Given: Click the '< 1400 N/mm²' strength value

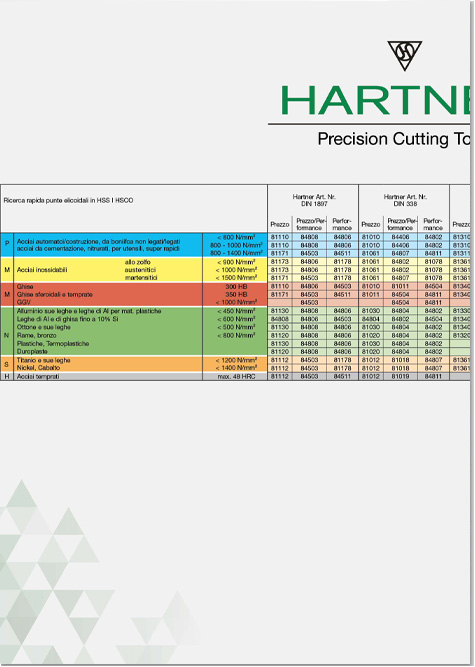Looking at the screenshot, I should pos(236,368).
